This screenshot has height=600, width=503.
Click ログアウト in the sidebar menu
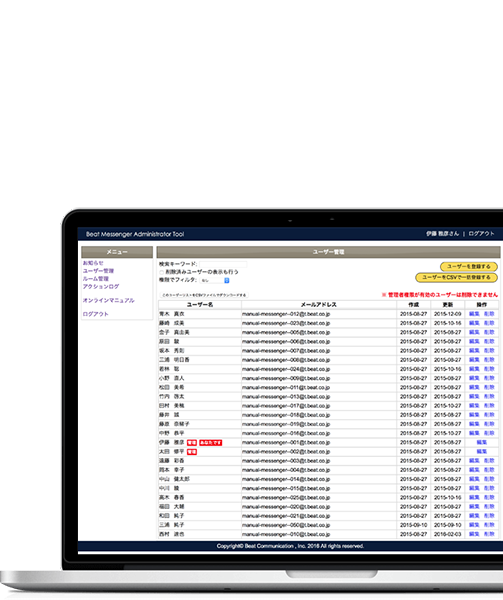click(96, 314)
